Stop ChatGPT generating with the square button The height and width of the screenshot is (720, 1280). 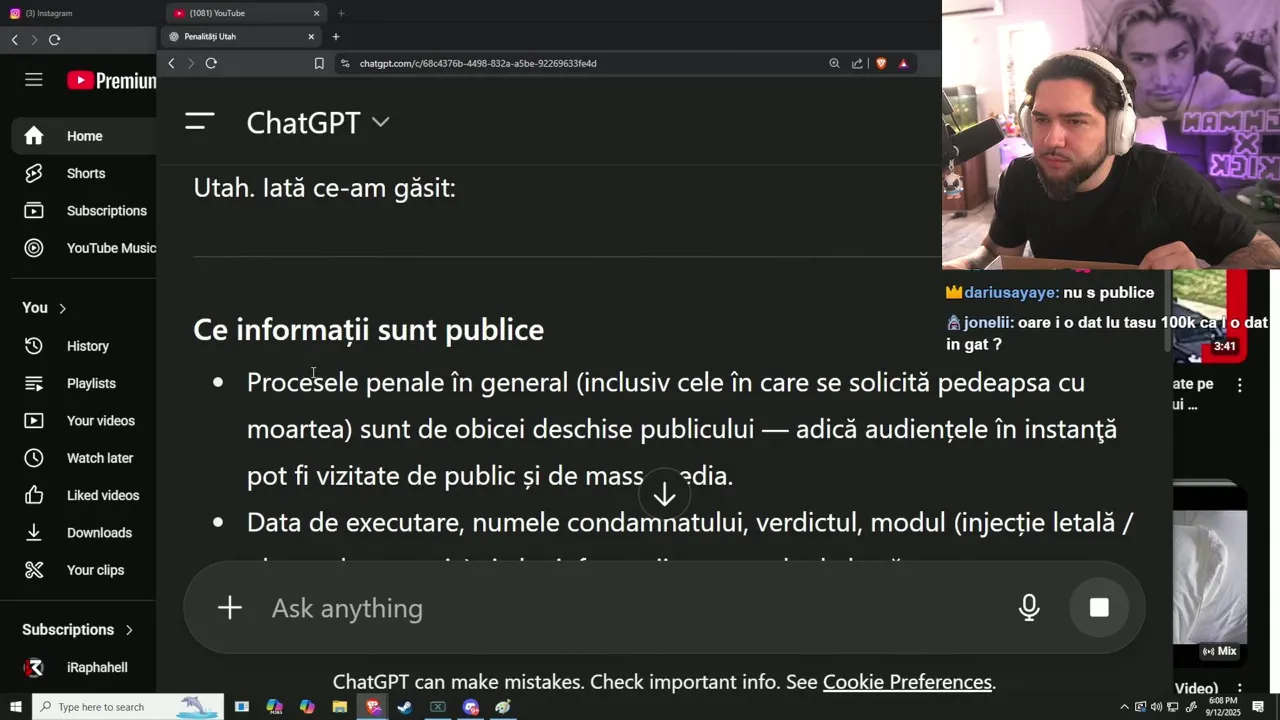pos(1099,607)
